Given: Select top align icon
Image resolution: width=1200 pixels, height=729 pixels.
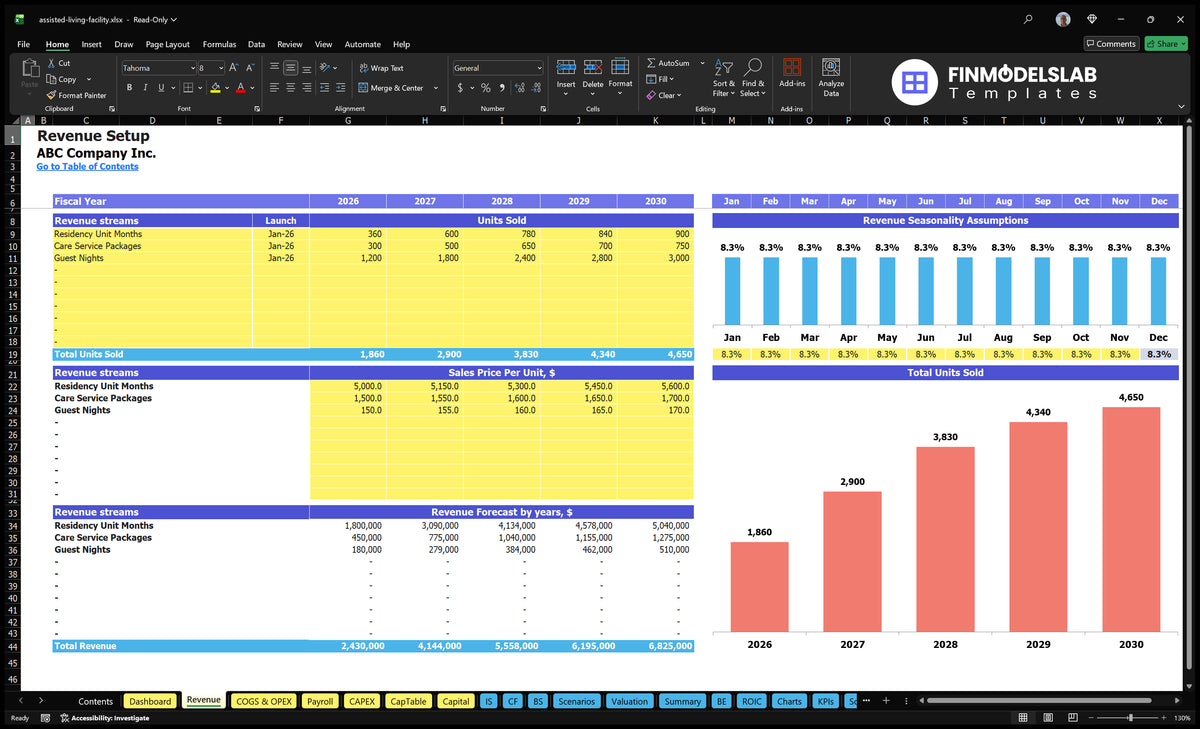Looking at the screenshot, I should coord(274,68).
